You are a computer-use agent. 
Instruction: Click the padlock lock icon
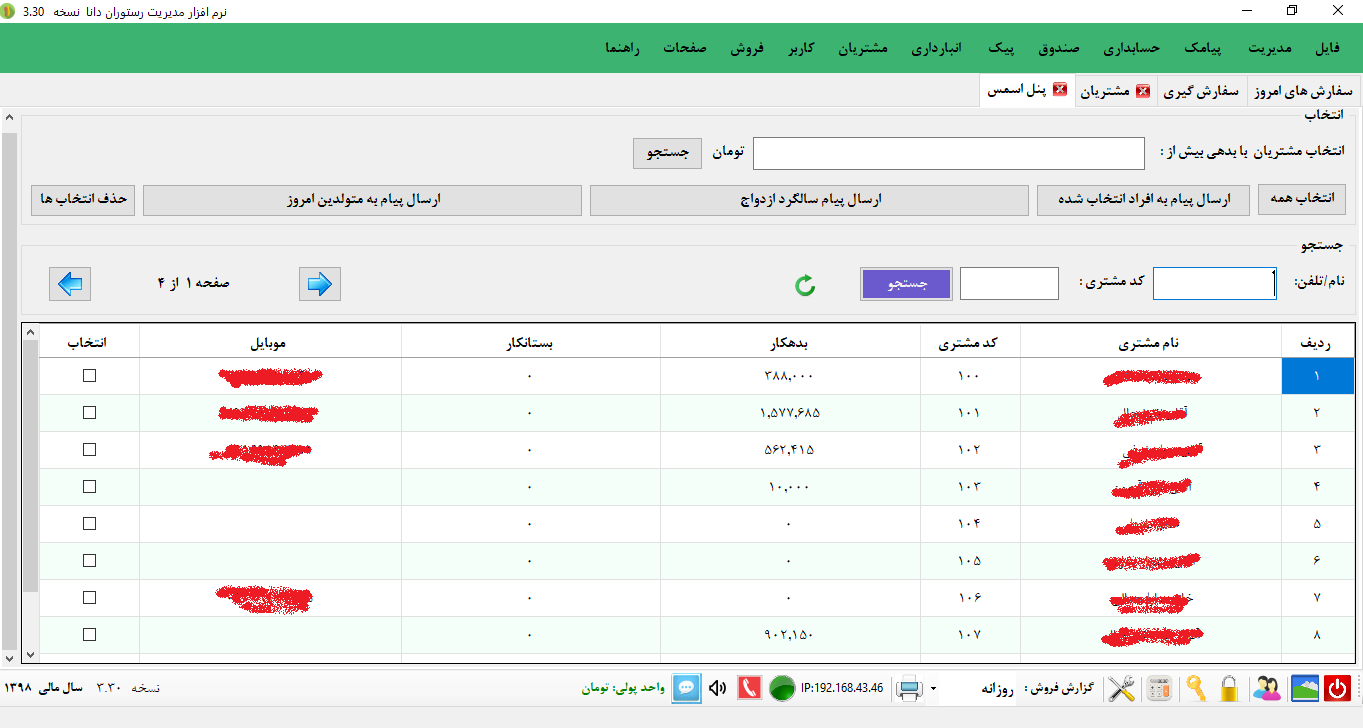(x=1230, y=688)
